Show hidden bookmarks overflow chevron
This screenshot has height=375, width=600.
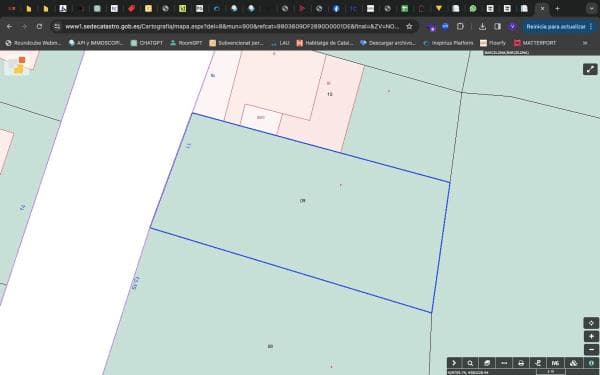[585, 43]
